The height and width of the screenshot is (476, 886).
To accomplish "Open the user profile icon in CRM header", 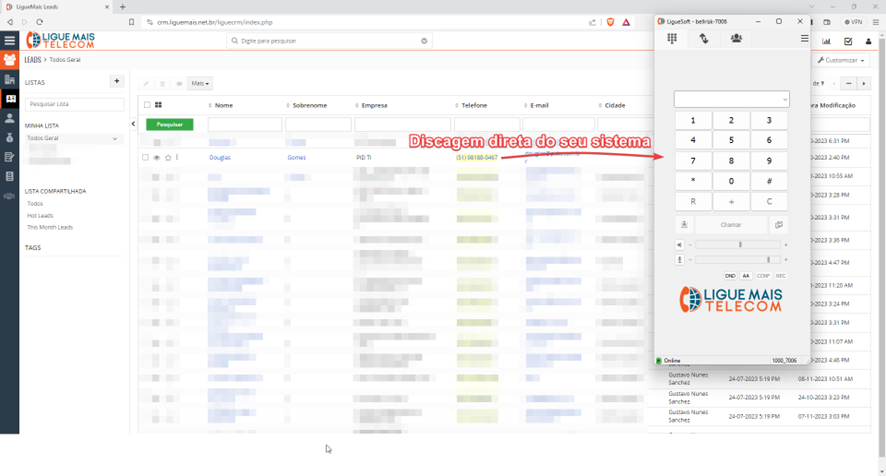I will pyautogui.click(x=868, y=41).
